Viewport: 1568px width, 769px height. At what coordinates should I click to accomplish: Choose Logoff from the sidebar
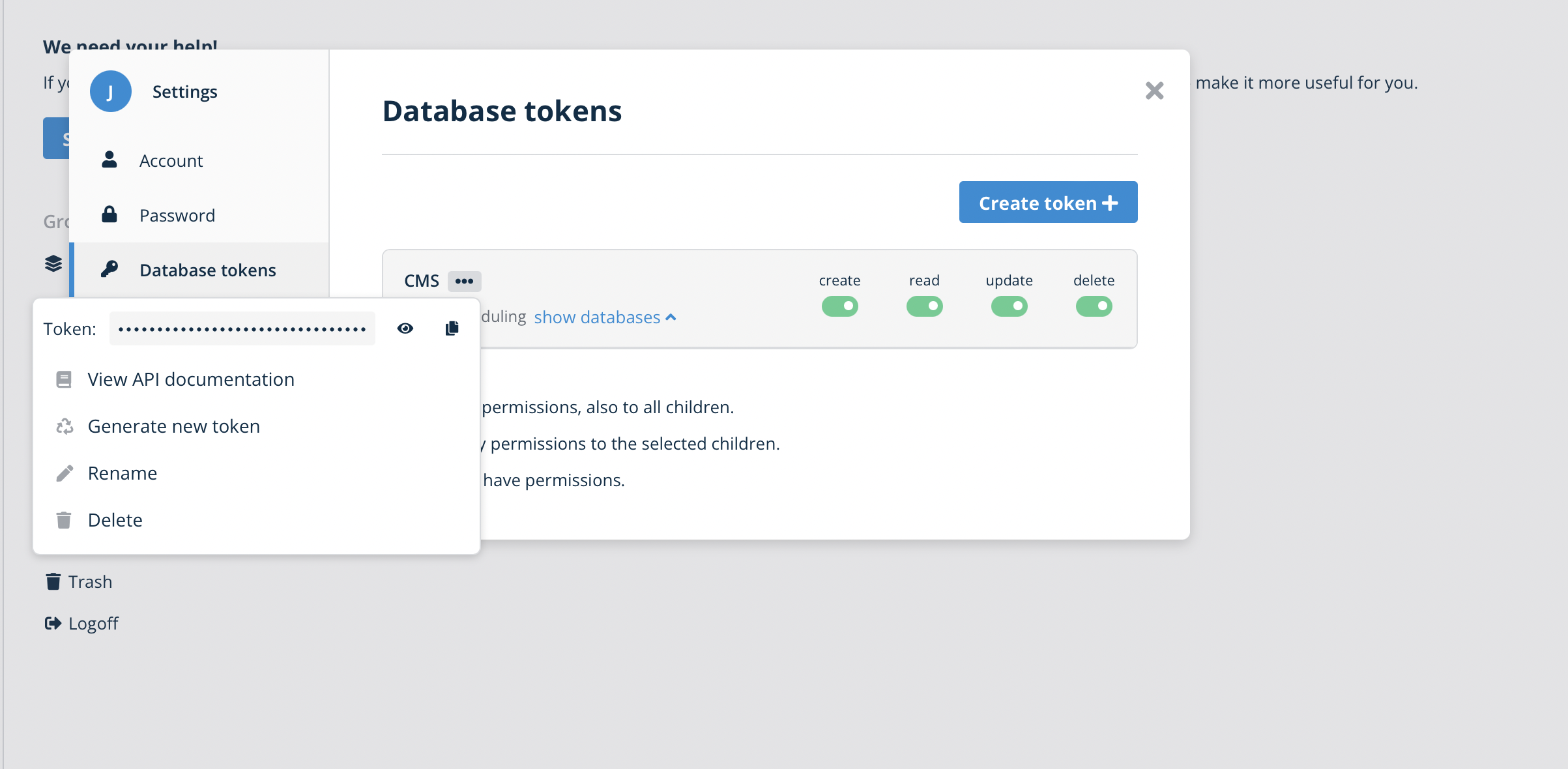coord(81,623)
